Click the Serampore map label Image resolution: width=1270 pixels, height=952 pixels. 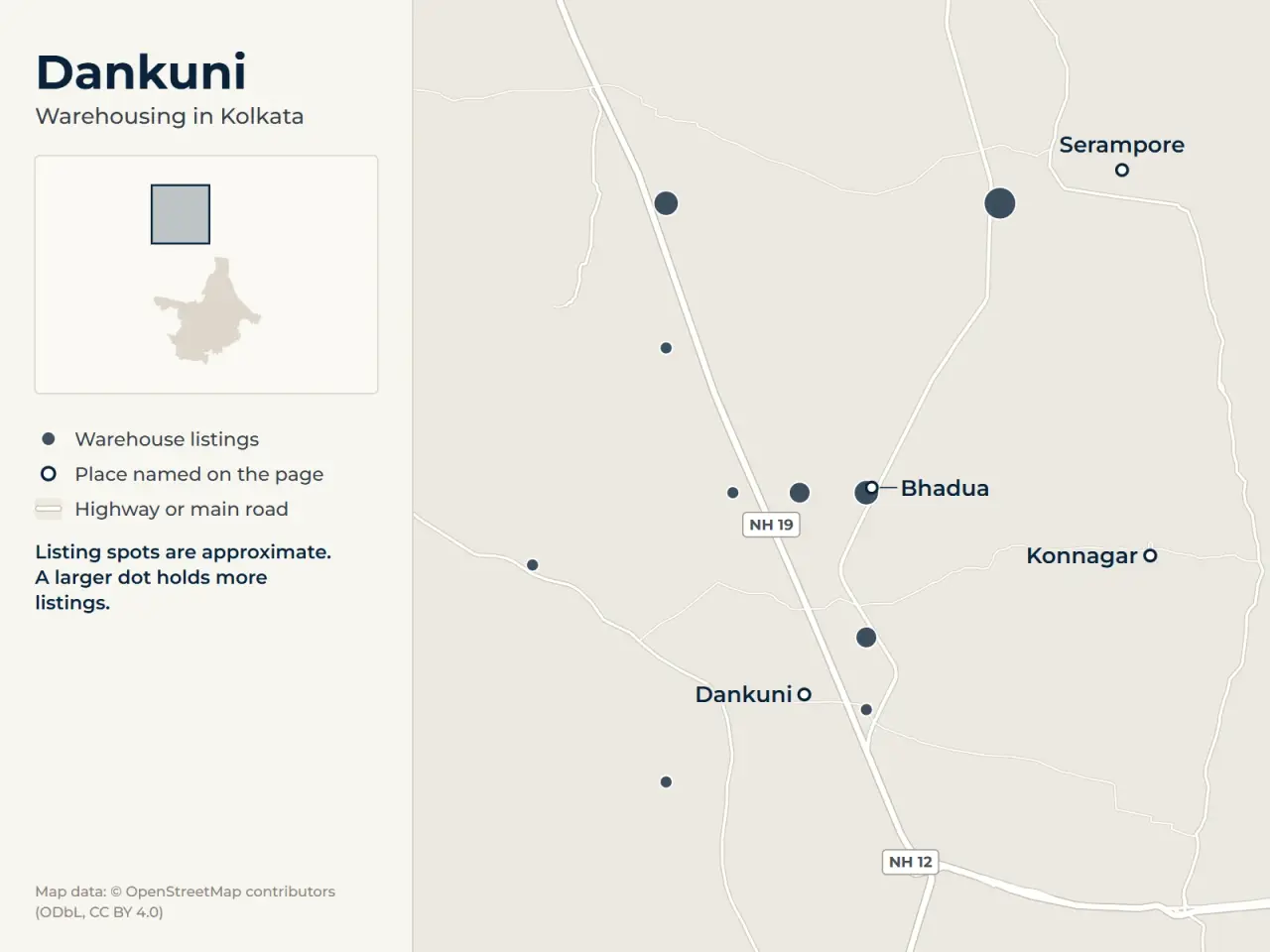pos(1122,145)
